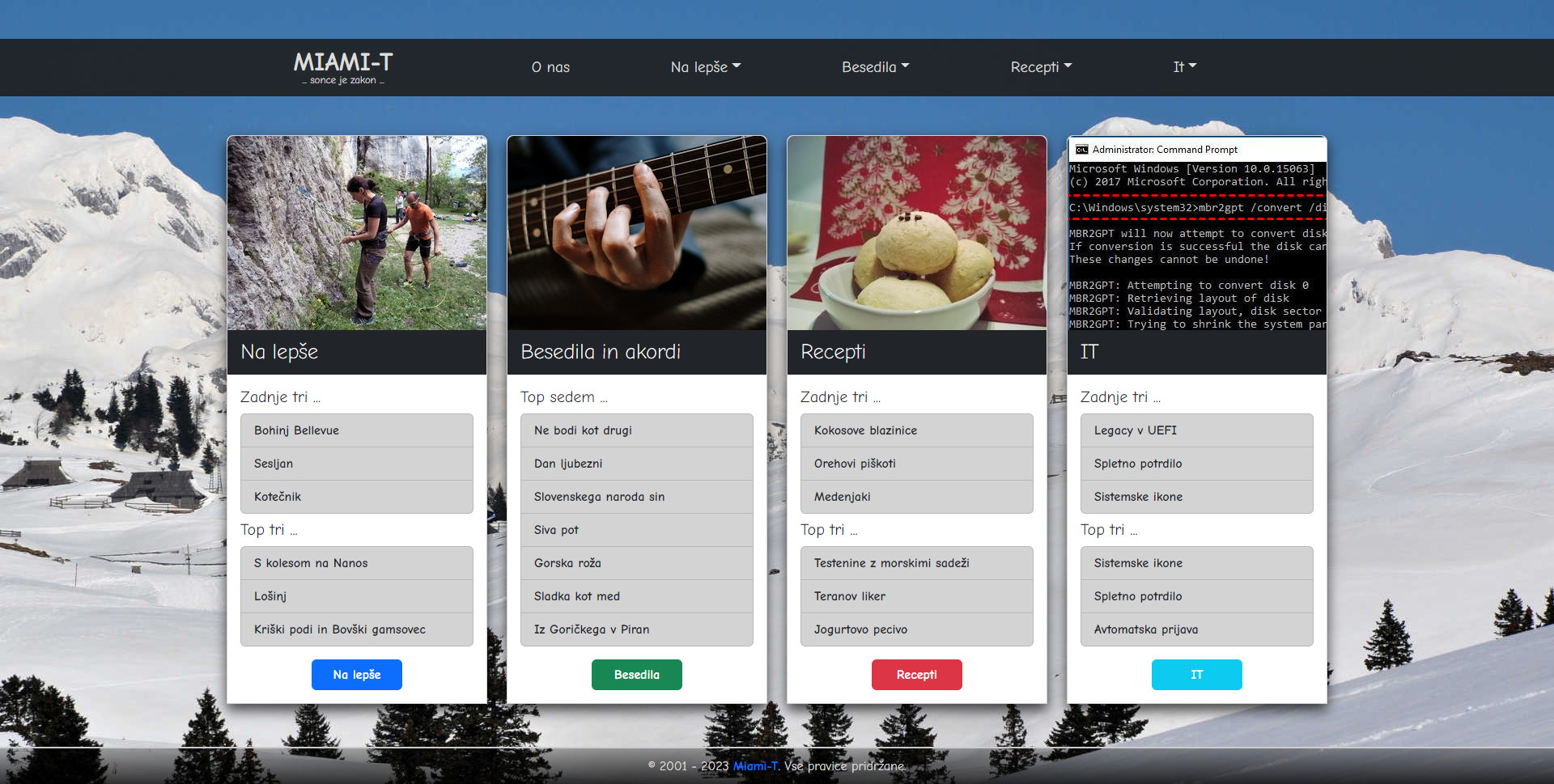Image resolution: width=1554 pixels, height=784 pixels.
Task: Open Testenine z morskimi sadeži recipe
Action: [x=917, y=563]
